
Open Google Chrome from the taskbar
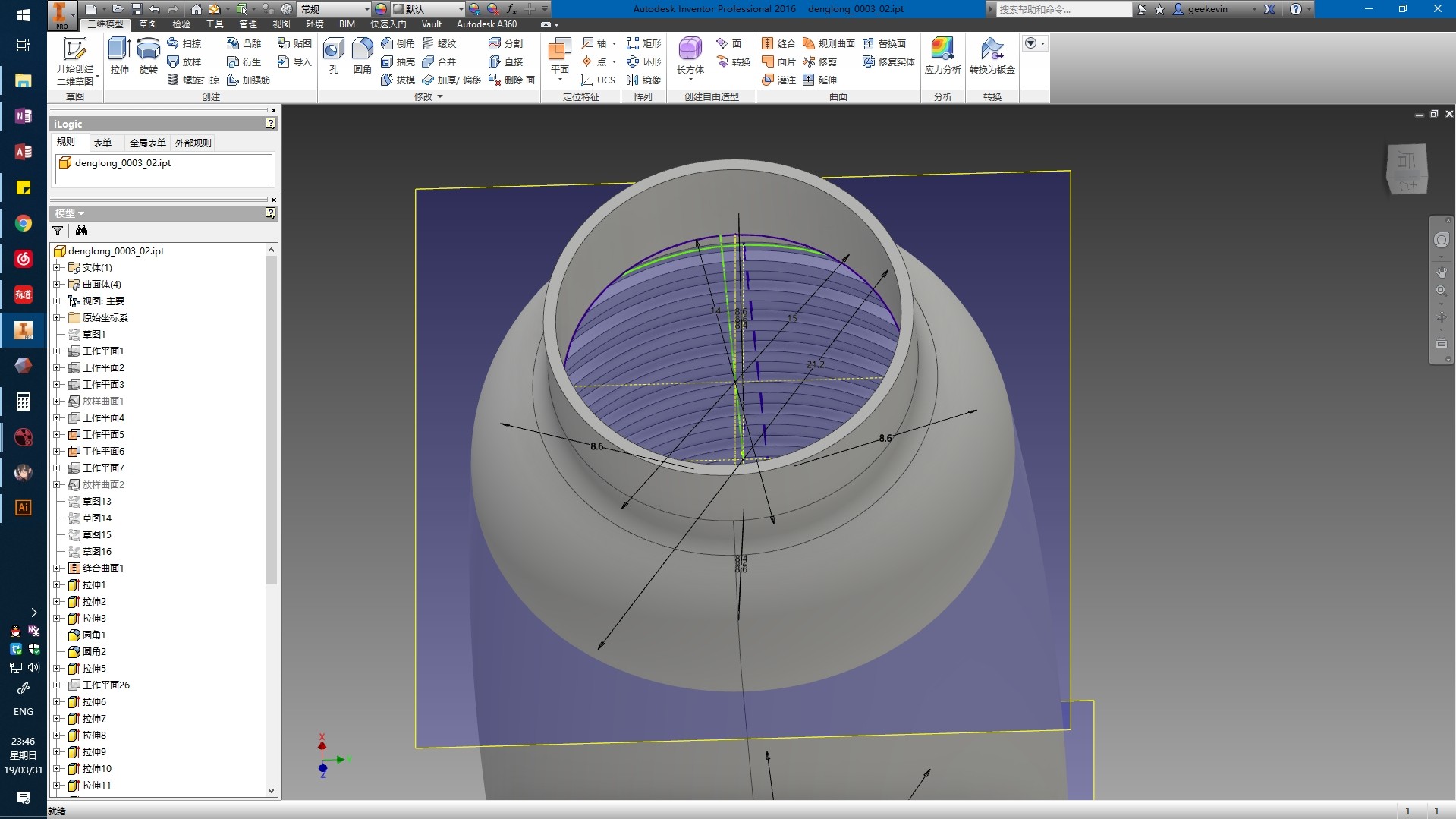[x=24, y=223]
